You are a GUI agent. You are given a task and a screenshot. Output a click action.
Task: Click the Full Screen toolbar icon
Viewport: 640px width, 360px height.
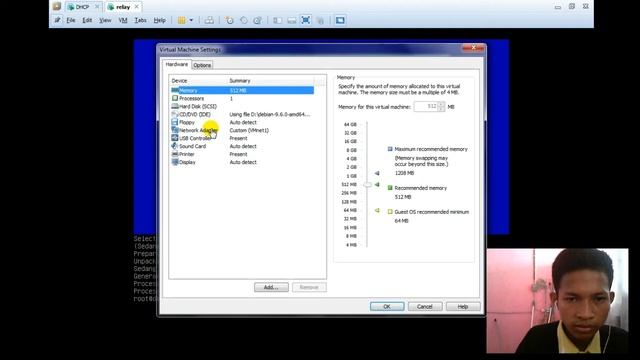[x=306, y=20]
